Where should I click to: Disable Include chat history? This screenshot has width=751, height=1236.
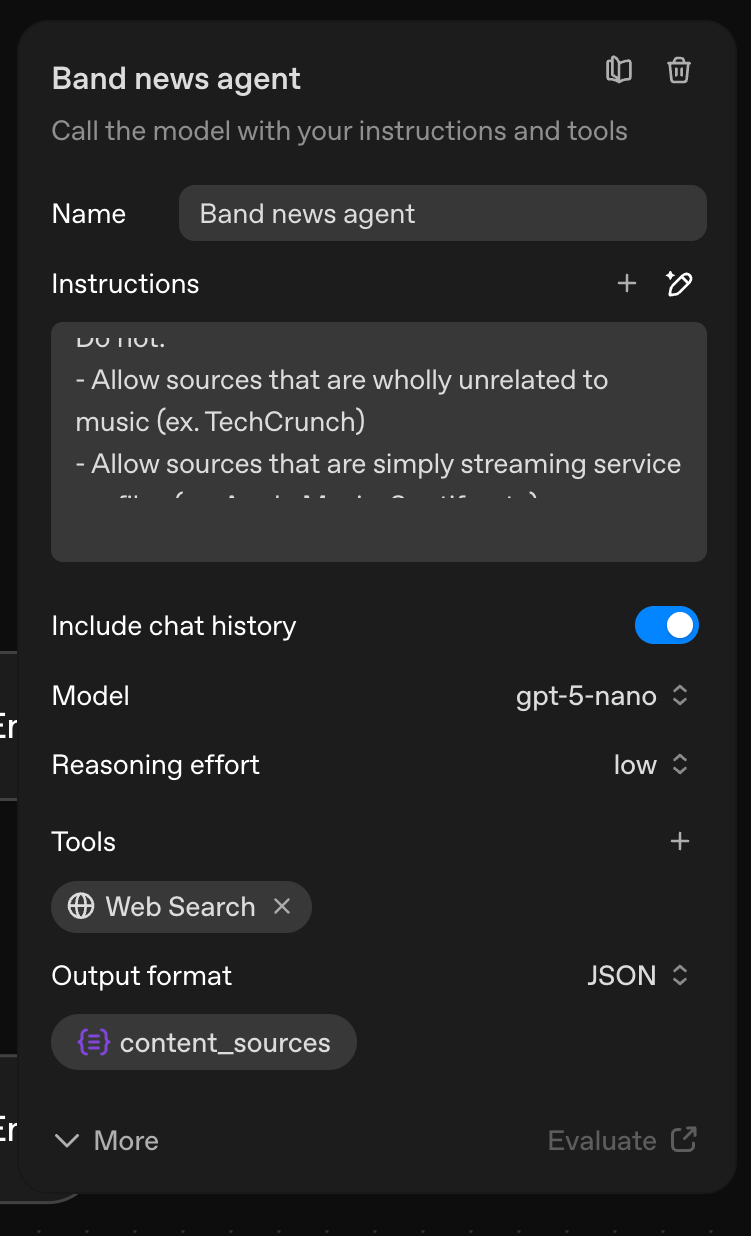tap(667, 624)
